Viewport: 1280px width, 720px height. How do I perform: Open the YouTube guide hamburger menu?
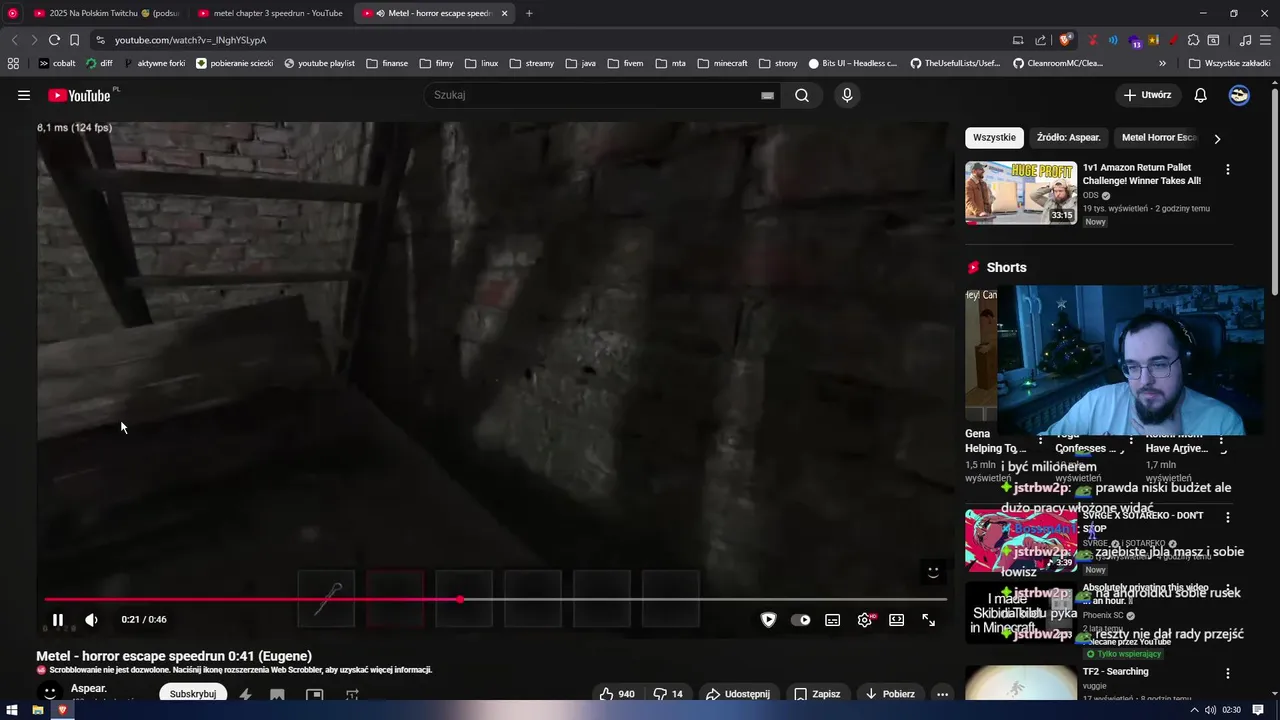[23, 95]
